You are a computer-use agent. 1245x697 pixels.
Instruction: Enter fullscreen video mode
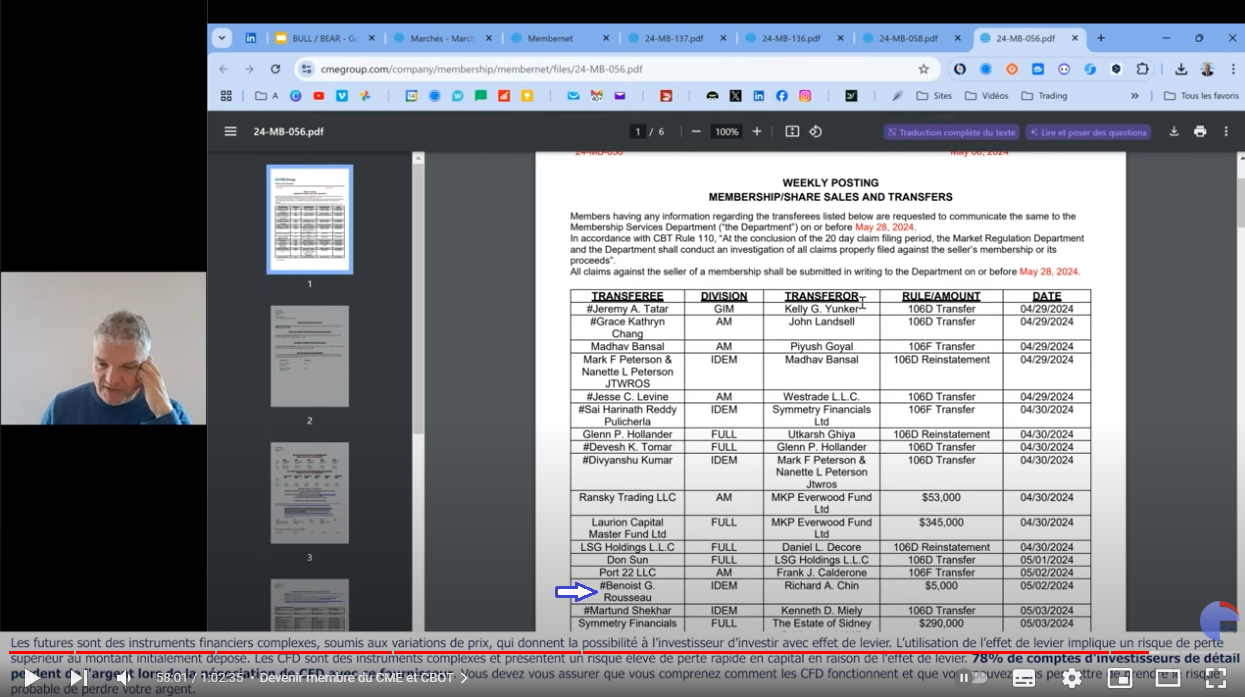[x=1216, y=678]
